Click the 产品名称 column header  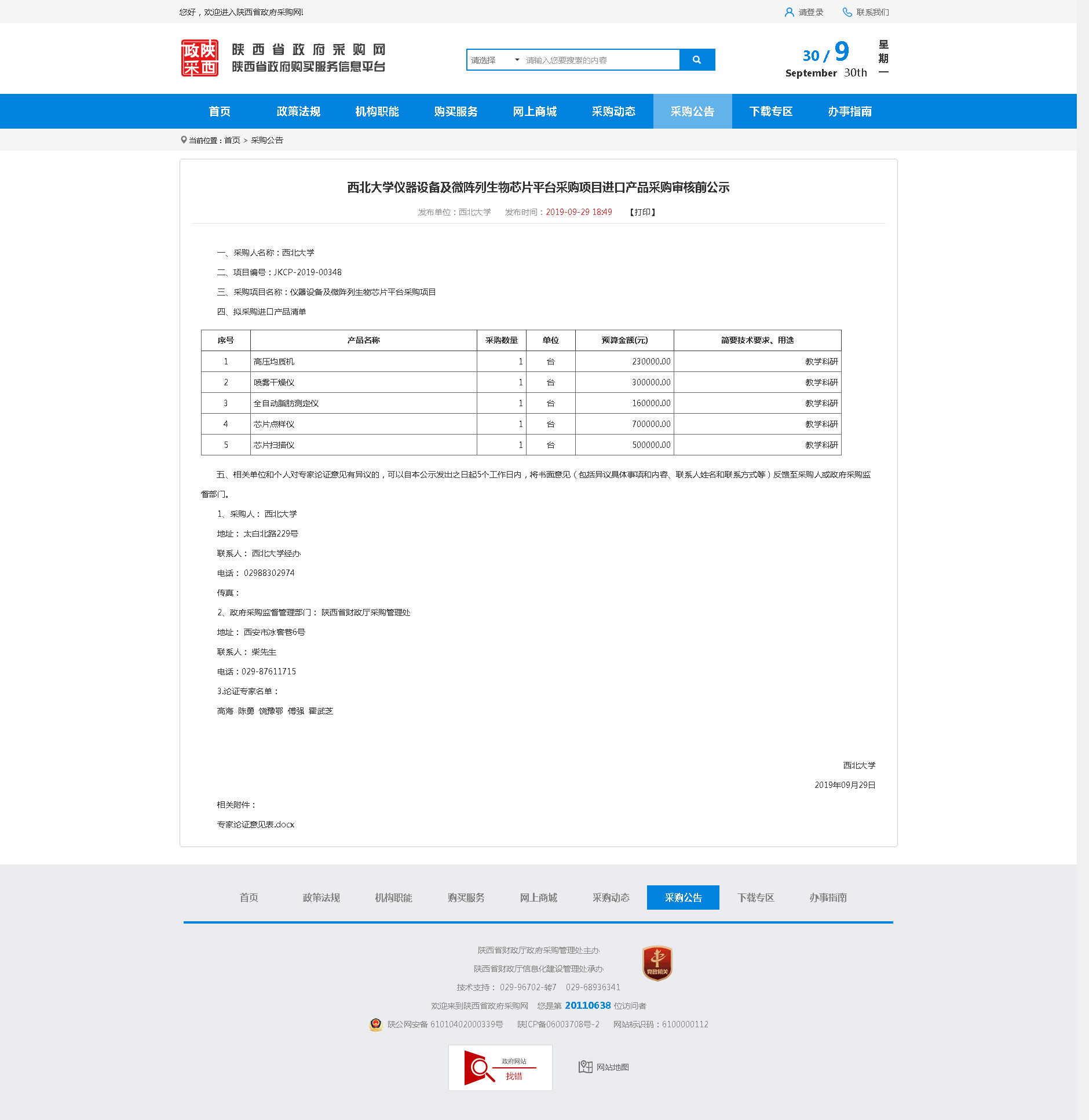364,340
